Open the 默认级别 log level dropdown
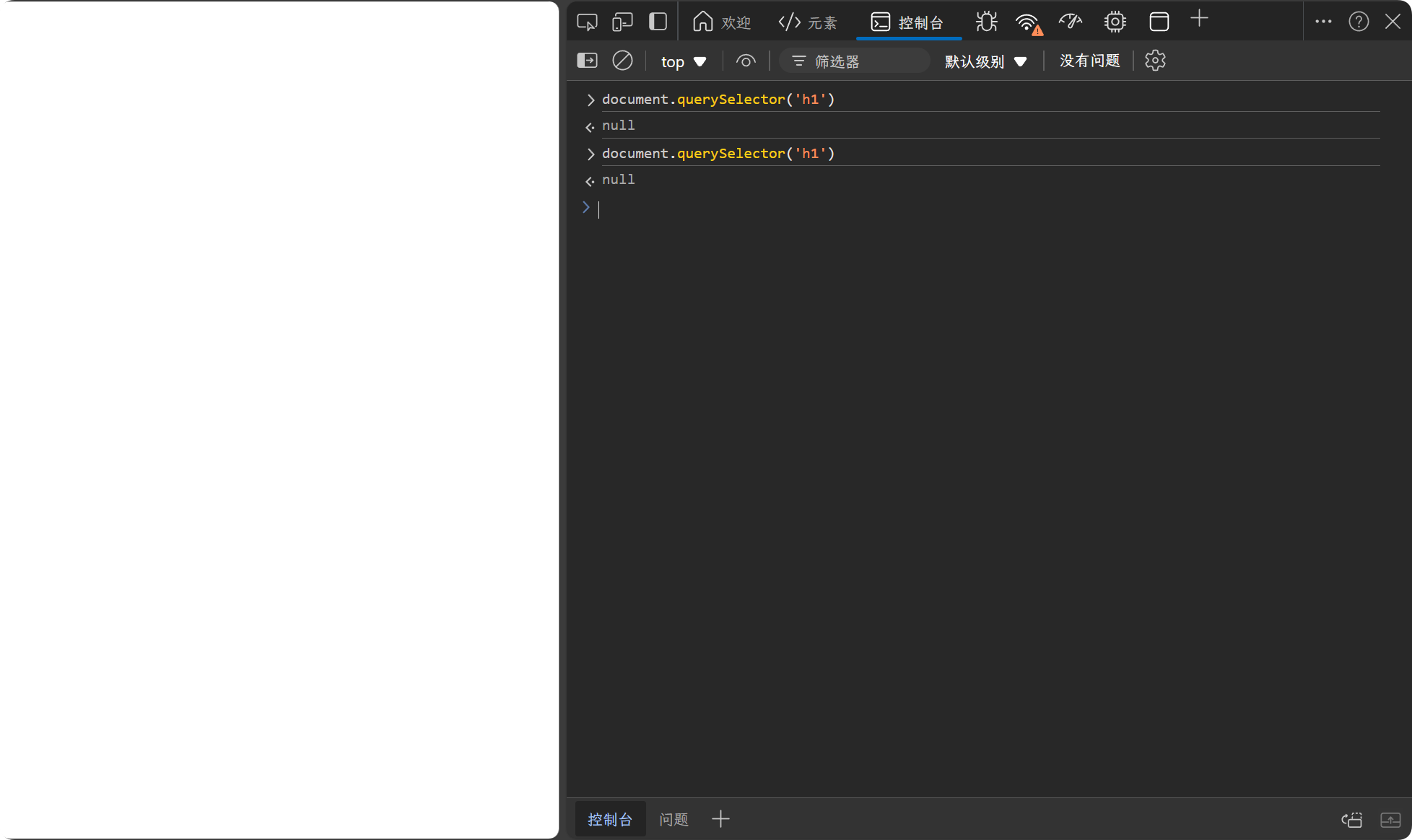The height and width of the screenshot is (840, 1412). click(986, 61)
